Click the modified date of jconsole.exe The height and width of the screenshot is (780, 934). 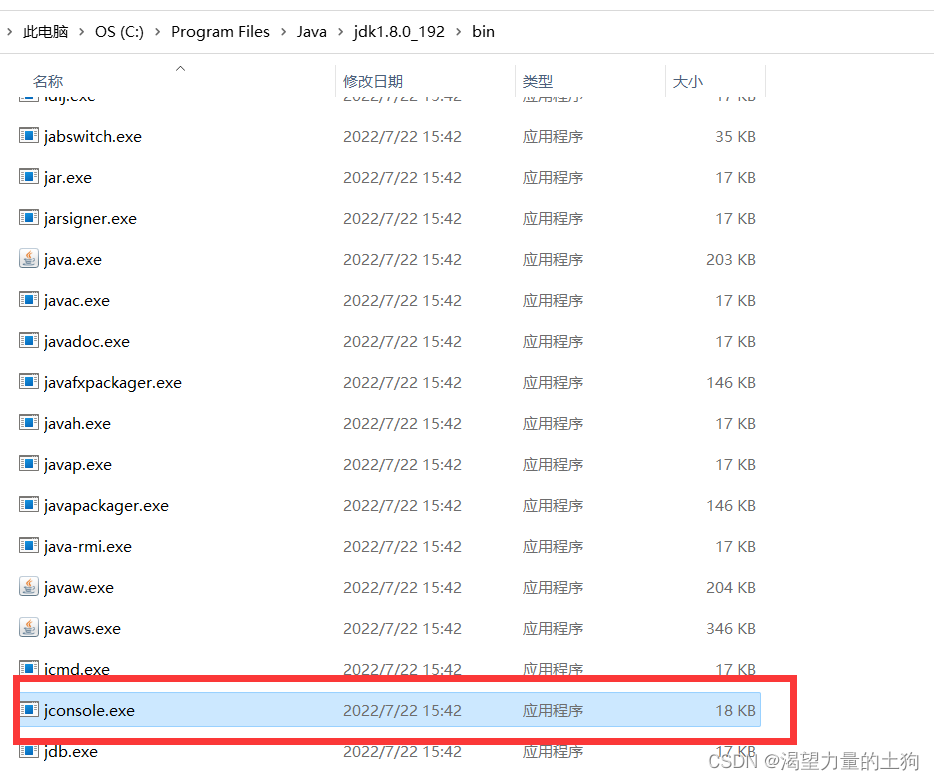tap(402, 710)
